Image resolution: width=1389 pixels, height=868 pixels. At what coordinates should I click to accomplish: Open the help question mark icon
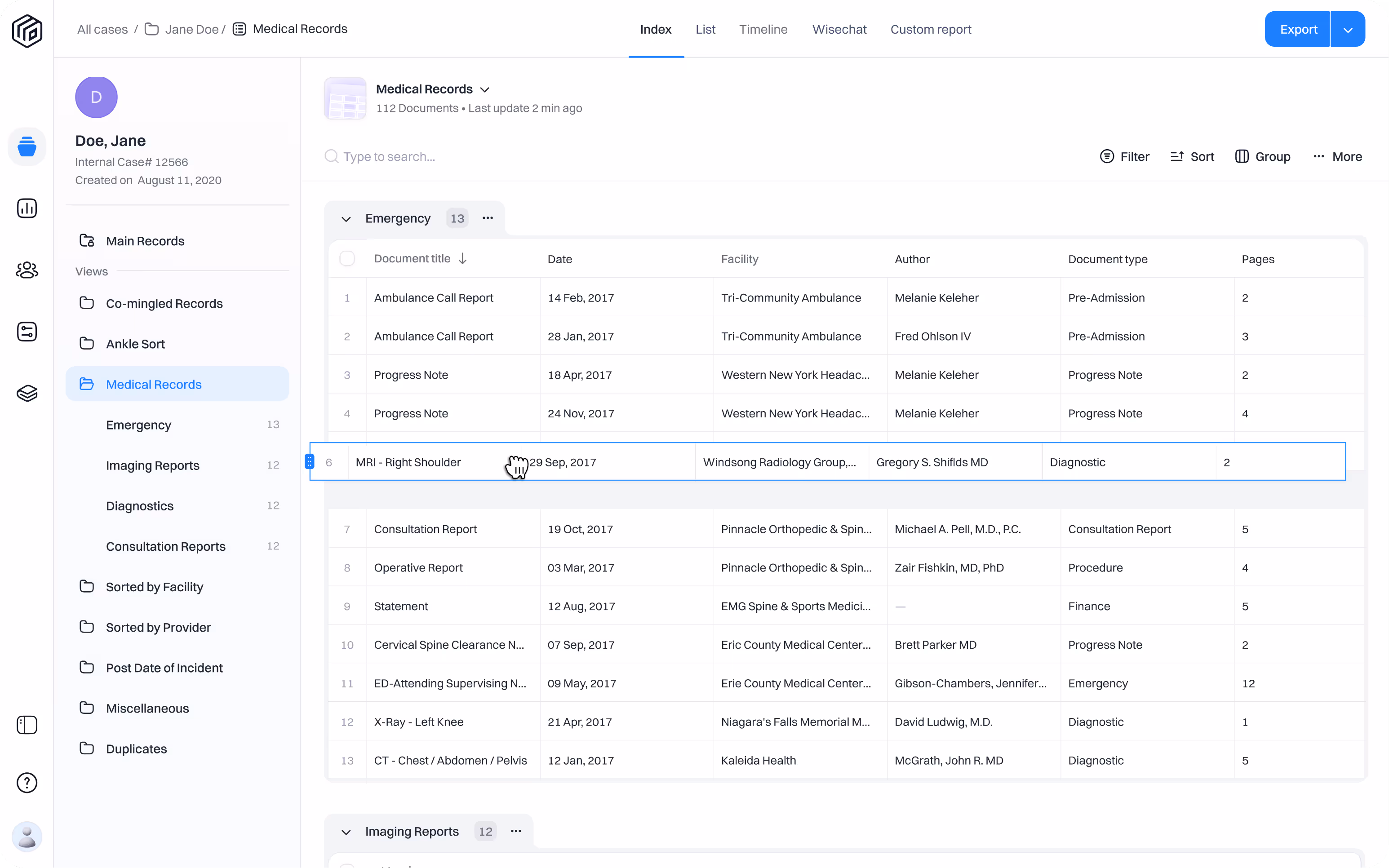point(27,783)
